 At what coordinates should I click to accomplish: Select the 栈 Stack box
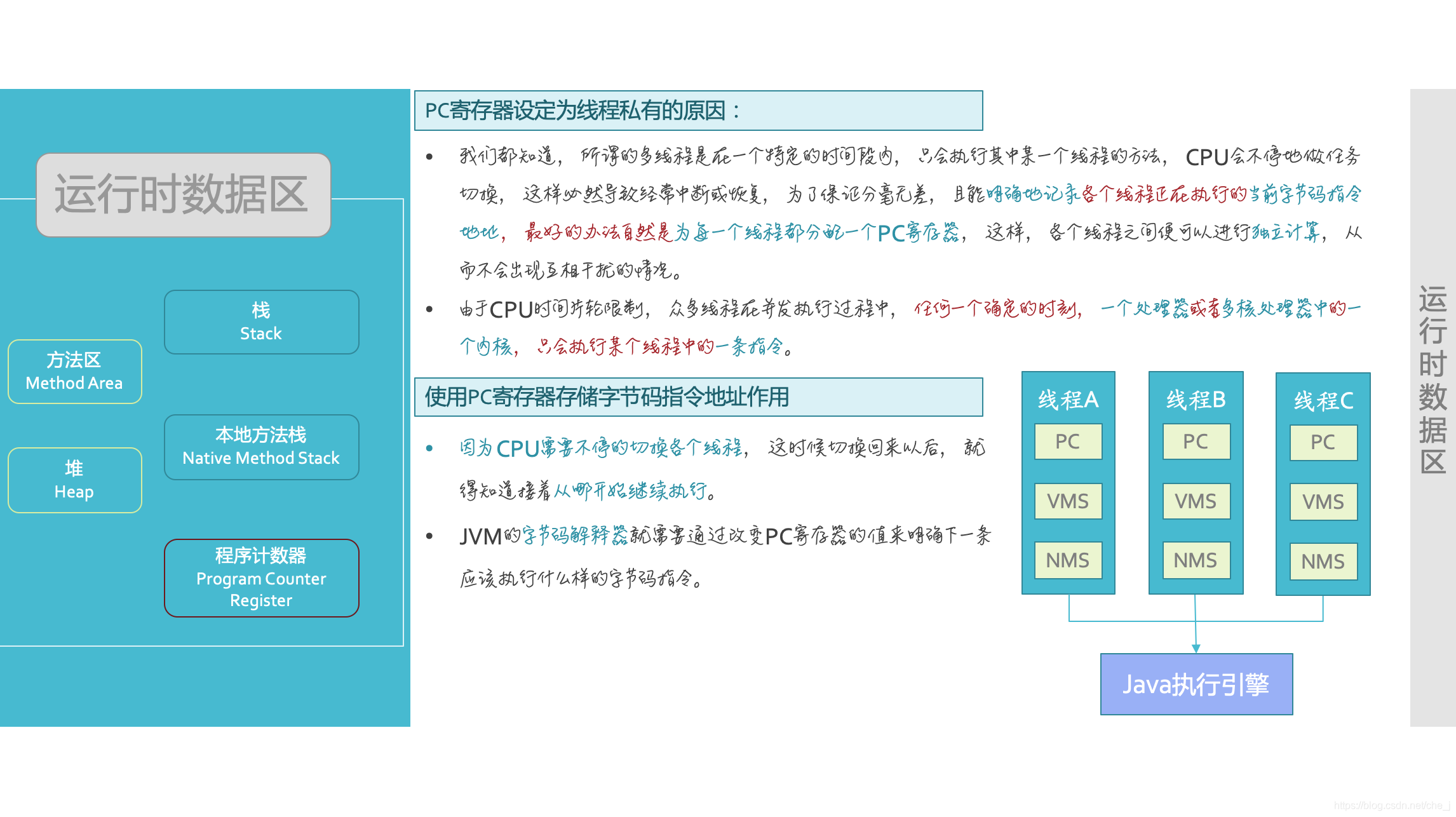[261, 322]
